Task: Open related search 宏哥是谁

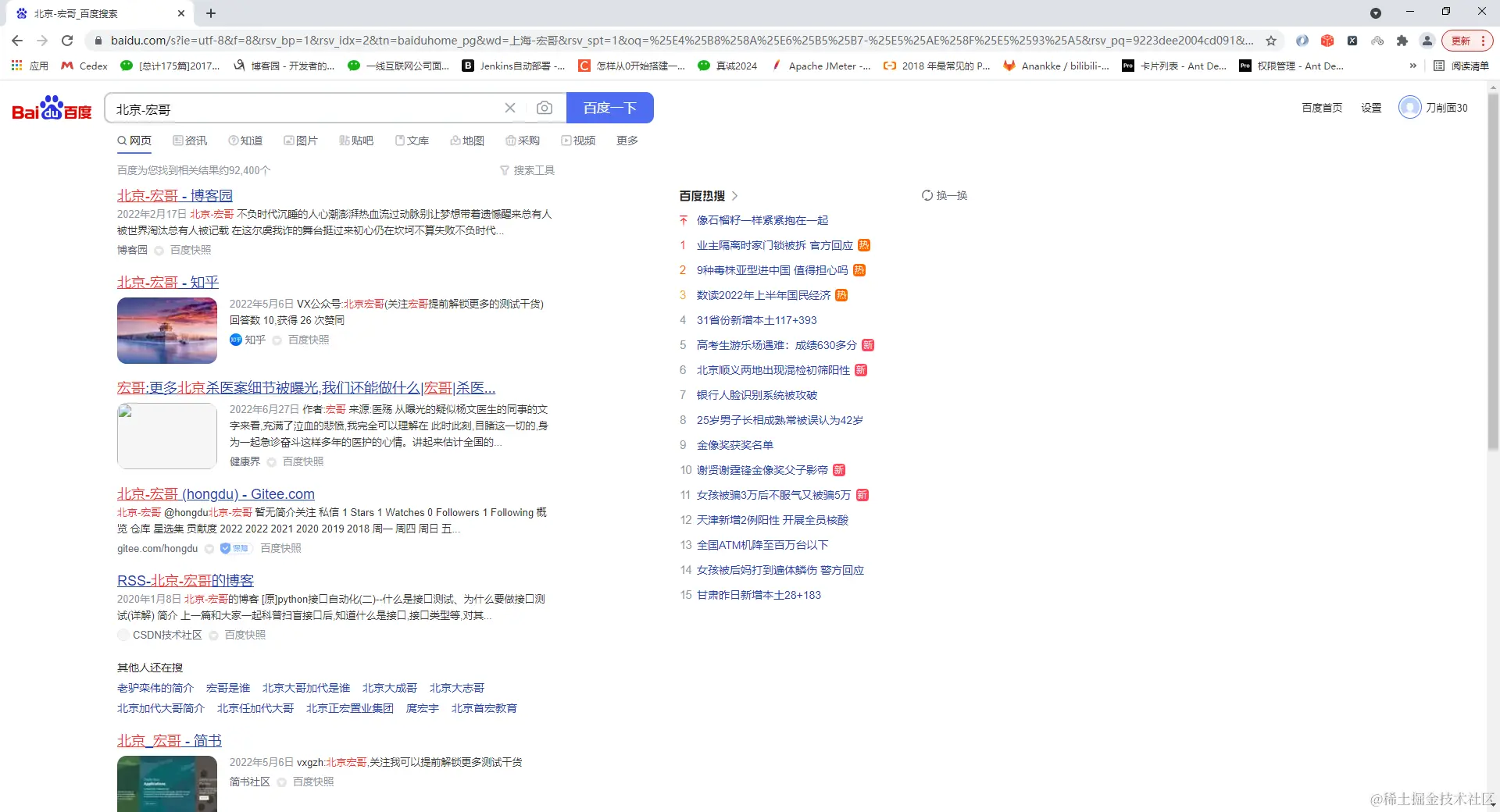Action: 228,688
